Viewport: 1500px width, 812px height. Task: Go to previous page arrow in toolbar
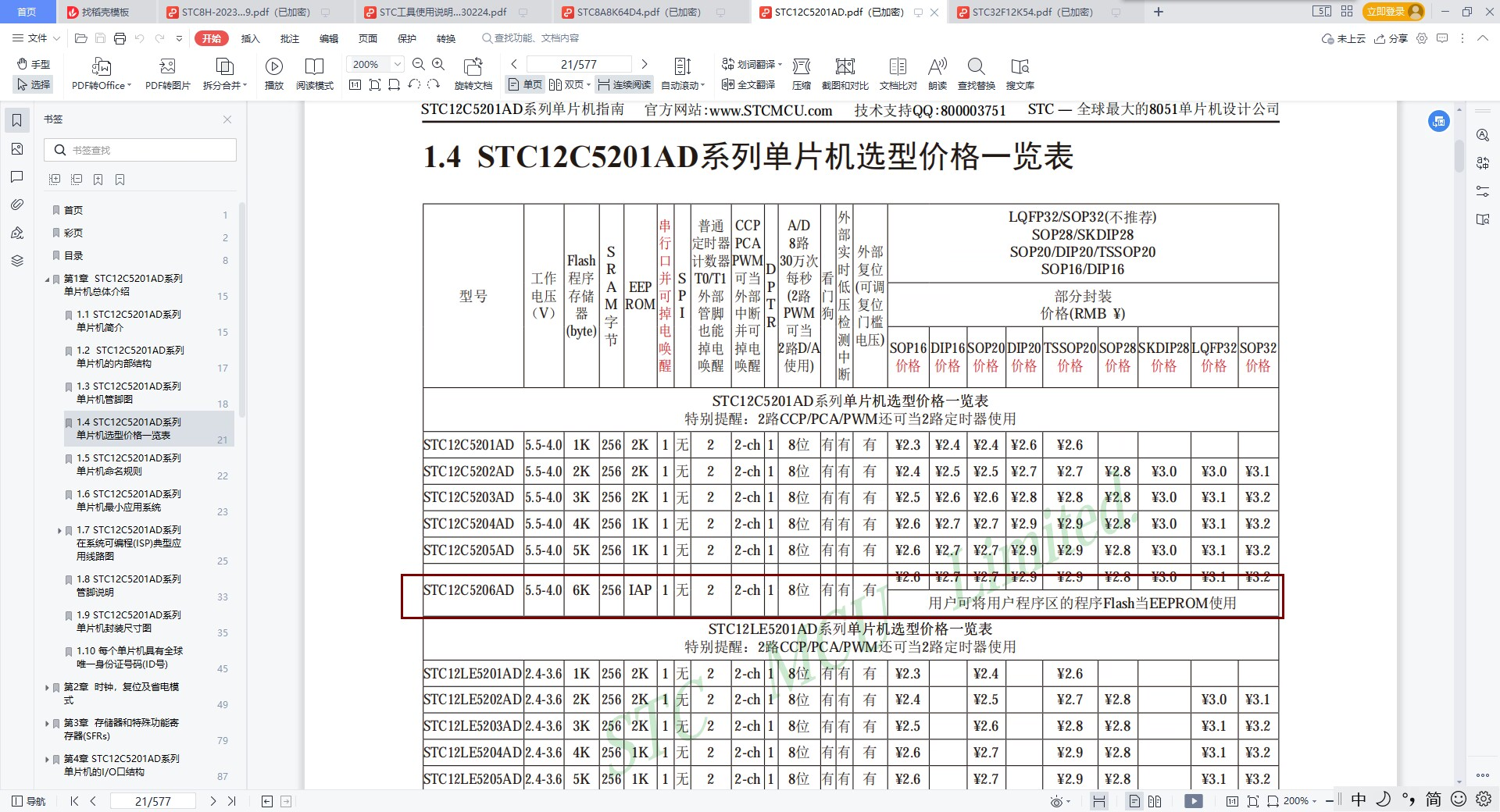tap(513, 64)
